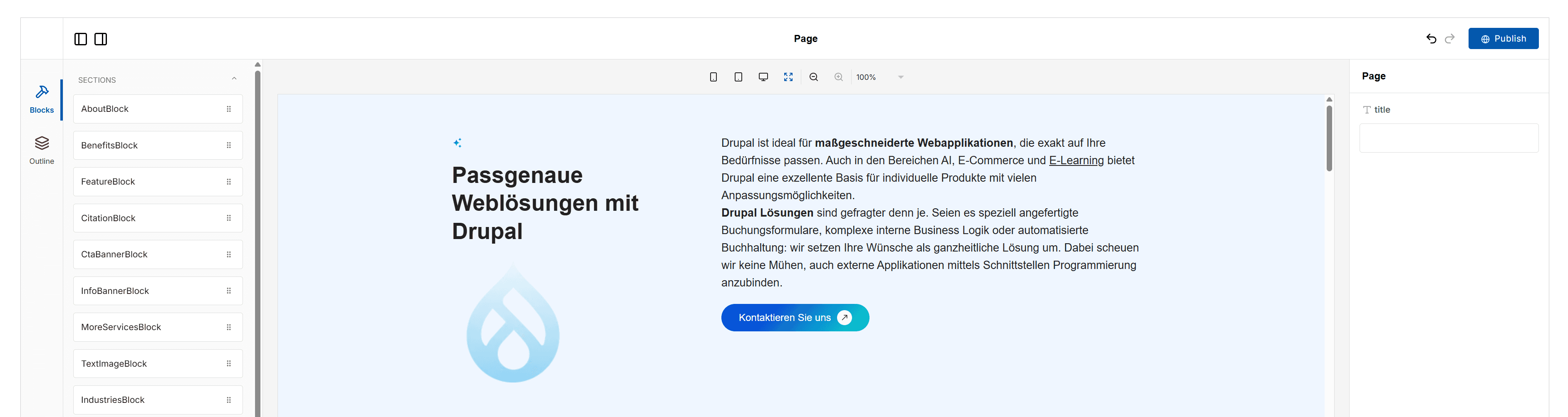Undo the last change
This screenshot has height=417, width=1568.
click(x=1430, y=38)
